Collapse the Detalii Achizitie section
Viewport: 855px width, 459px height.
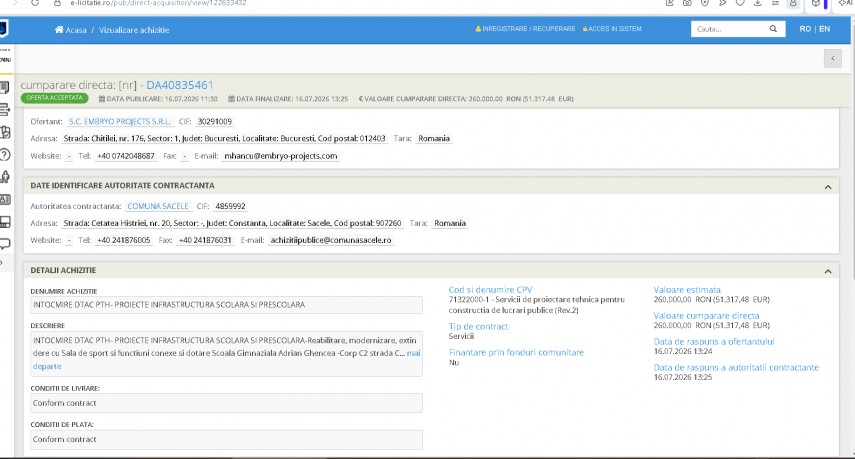(x=828, y=271)
